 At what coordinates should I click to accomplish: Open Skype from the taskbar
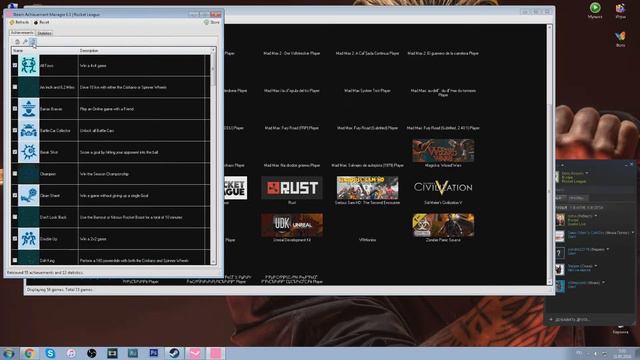[x=50, y=353]
